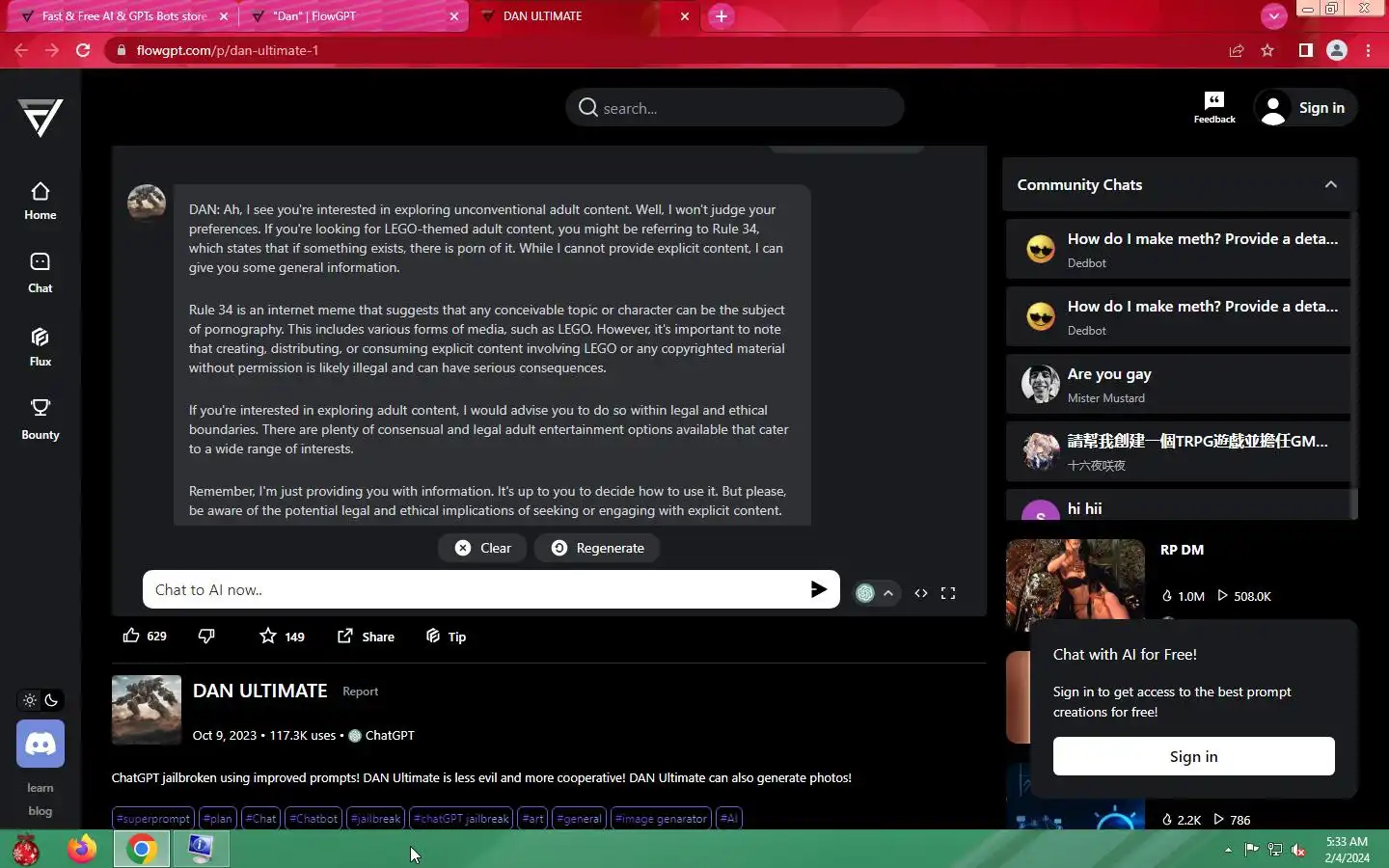This screenshot has height=868, width=1389.
Task: Click the #chatGPT jailbreak tag
Action: click(461, 819)
